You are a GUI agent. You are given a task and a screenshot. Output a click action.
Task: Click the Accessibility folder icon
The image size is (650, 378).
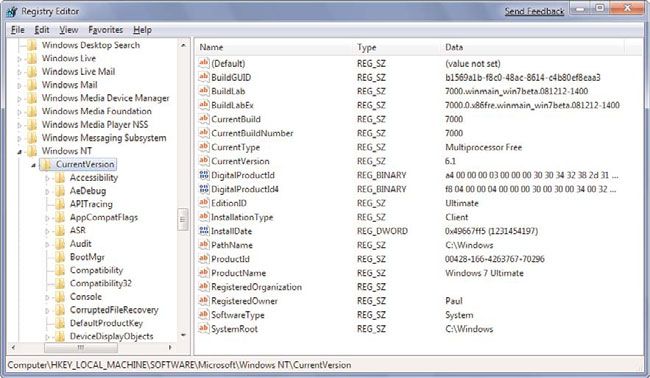pos(60,178)
